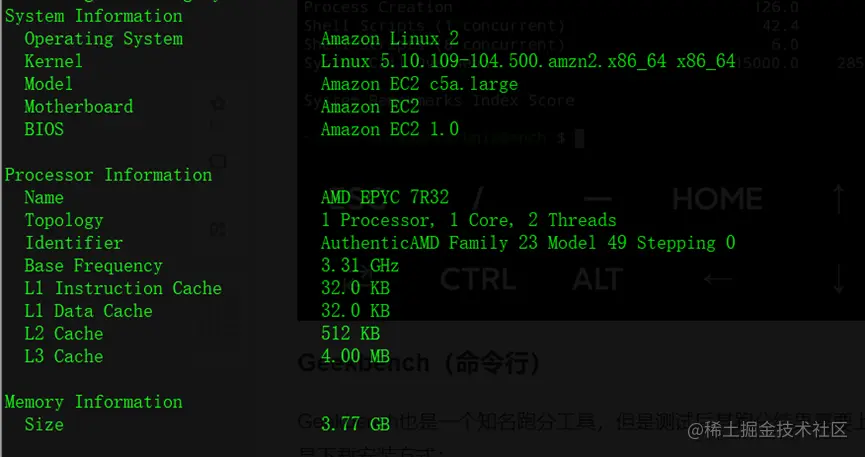Click the dimmed comment bubble sidebar icon
Viewport: 865px width, 457px height.
coord(218,161)
